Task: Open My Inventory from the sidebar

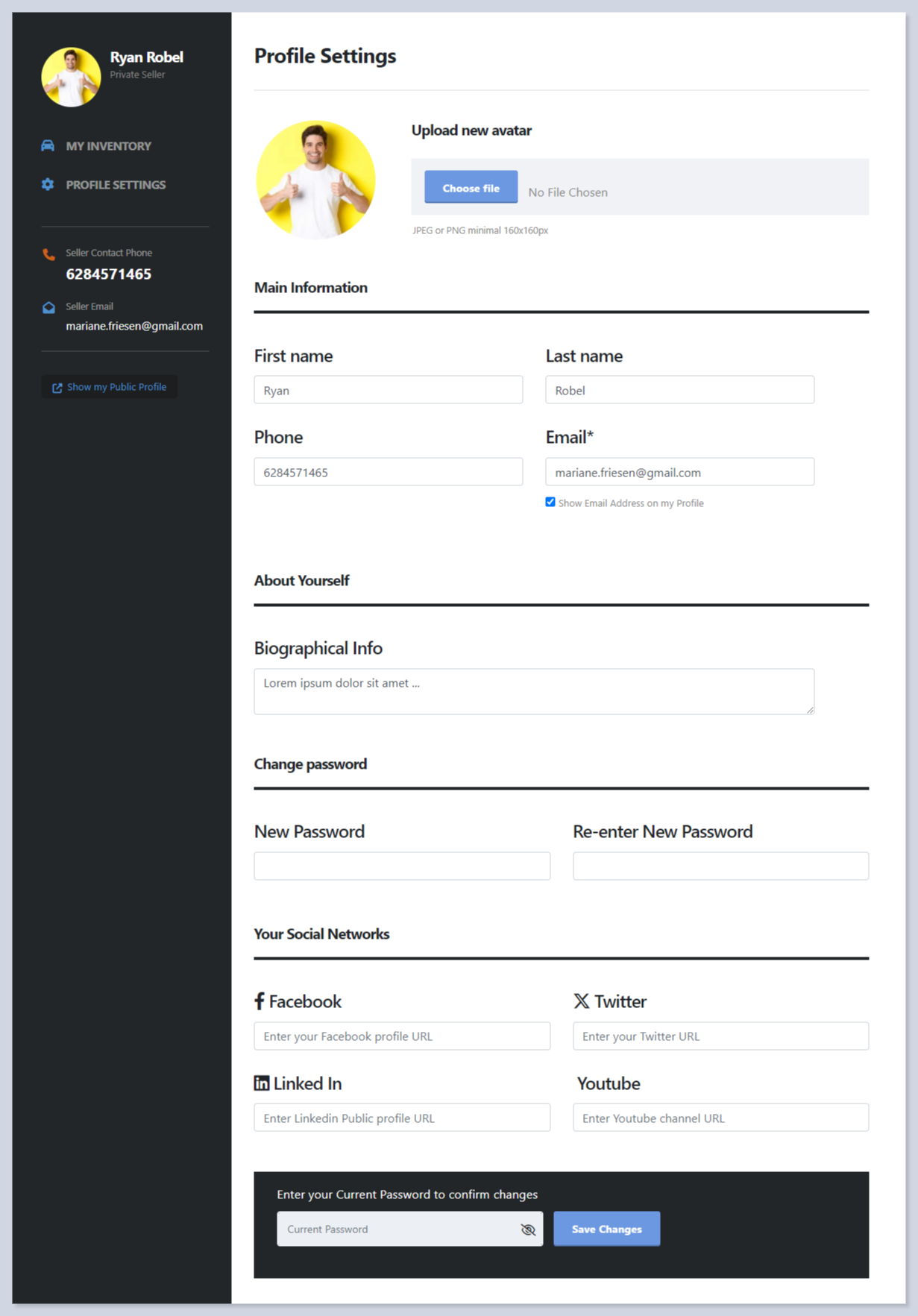Action: click(108, 146)
